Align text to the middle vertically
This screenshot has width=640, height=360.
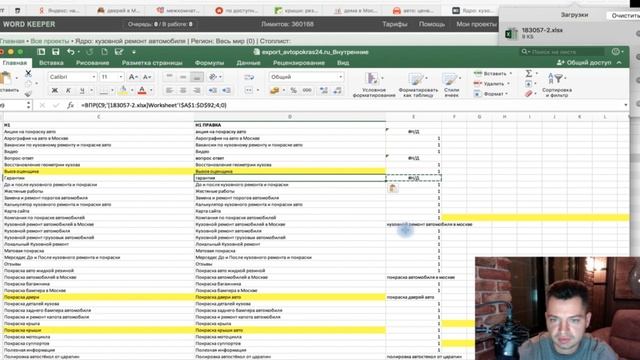click(183, 77)
